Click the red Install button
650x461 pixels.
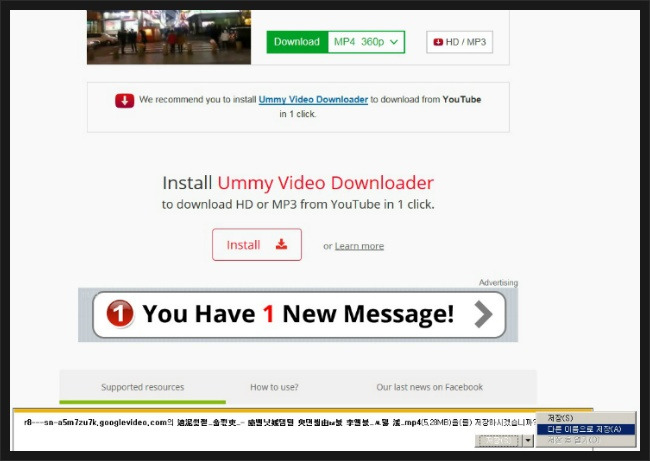tap(257, 245)
